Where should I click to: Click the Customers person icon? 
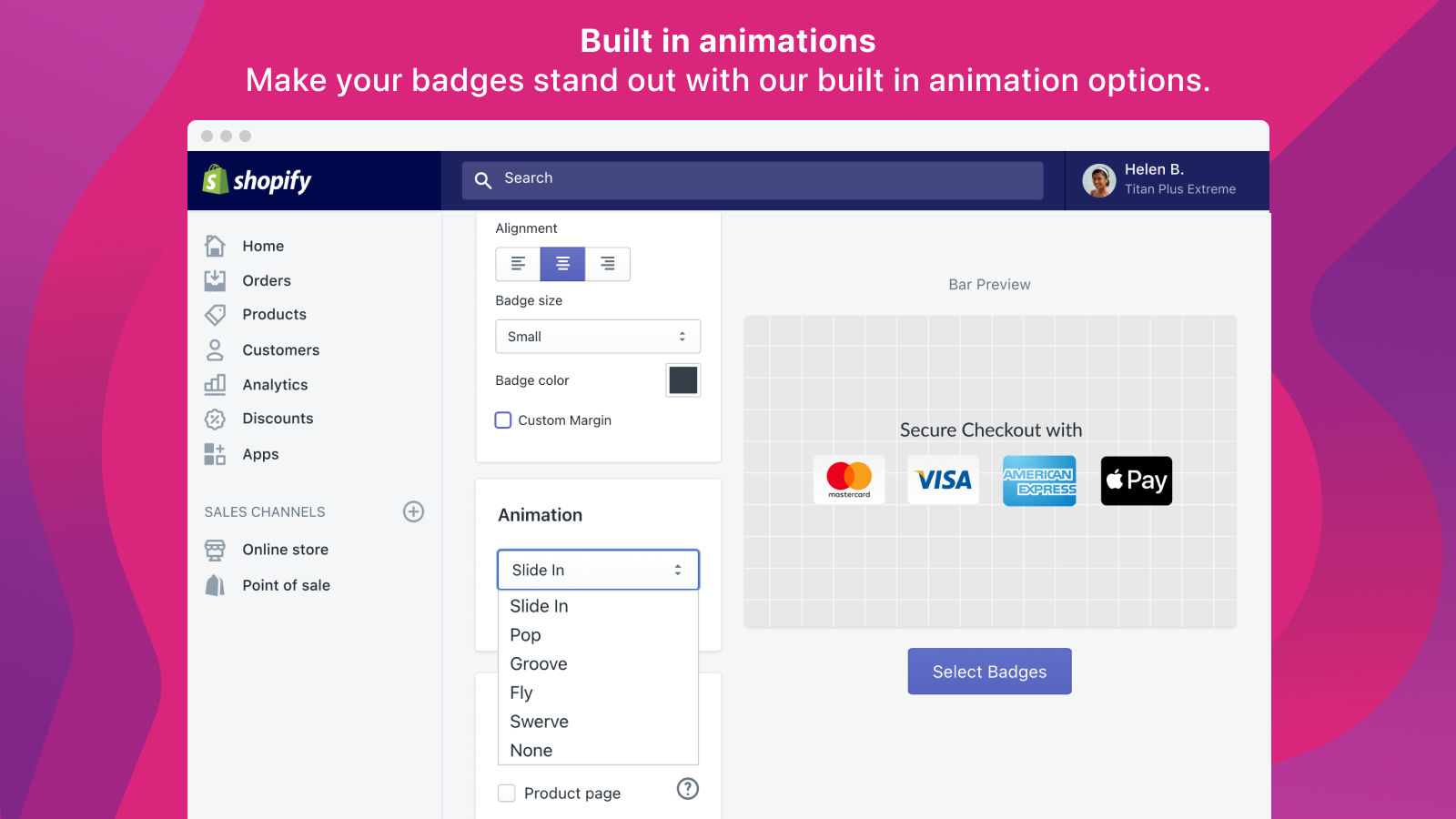point(215,349)
